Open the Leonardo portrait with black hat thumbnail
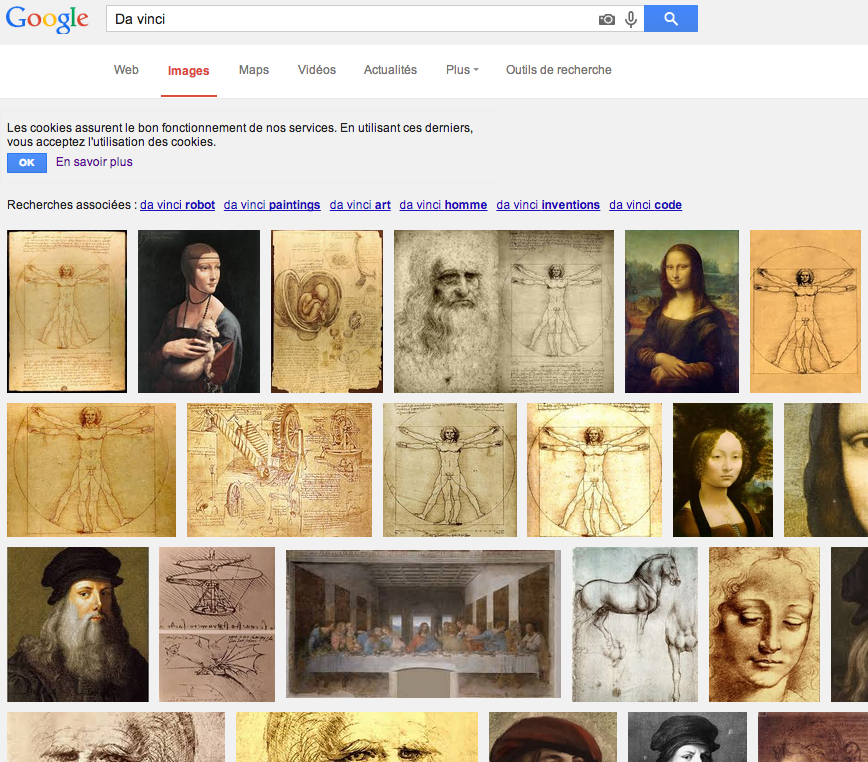 point(78,624)
